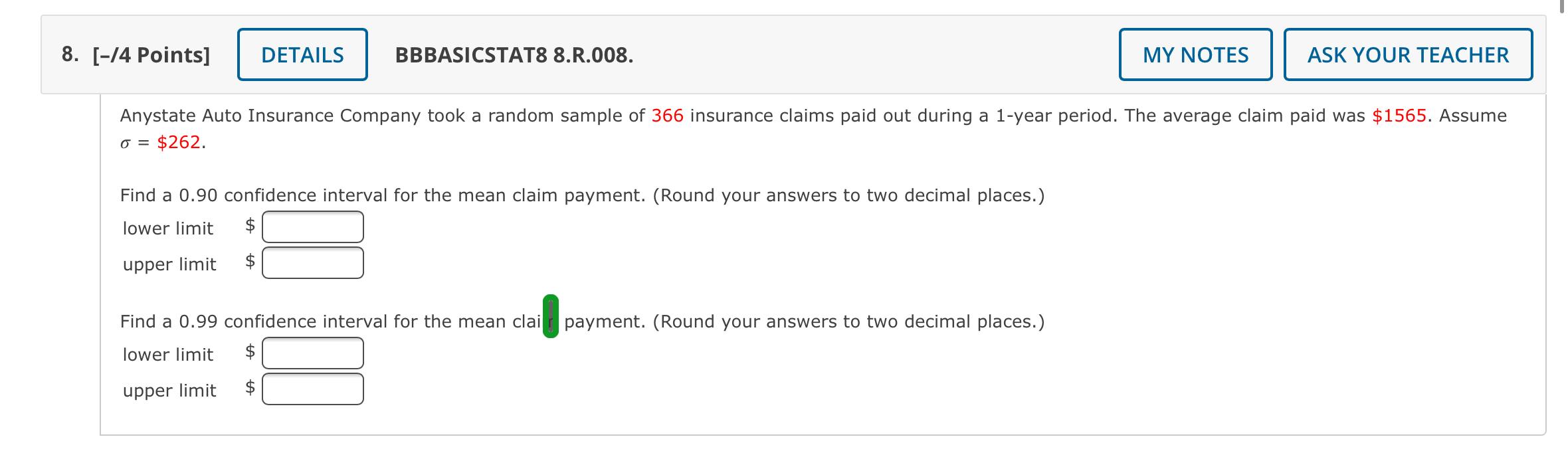Click the [-/4 Points] score indicator

[151, 54]
